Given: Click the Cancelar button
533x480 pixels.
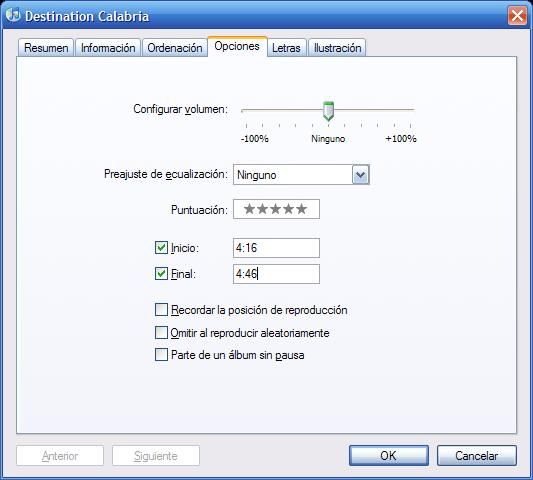Looking at the screenshot, I should click(x=477, y=456).
